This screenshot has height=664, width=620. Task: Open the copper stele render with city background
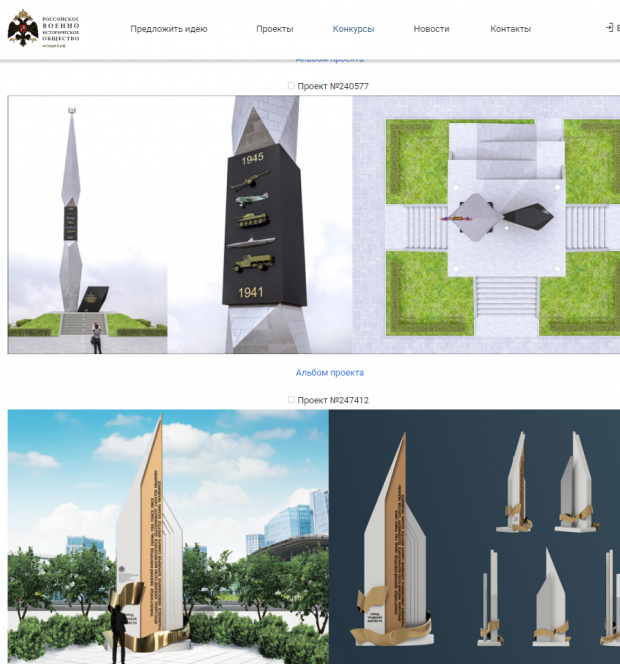(168, 537)
